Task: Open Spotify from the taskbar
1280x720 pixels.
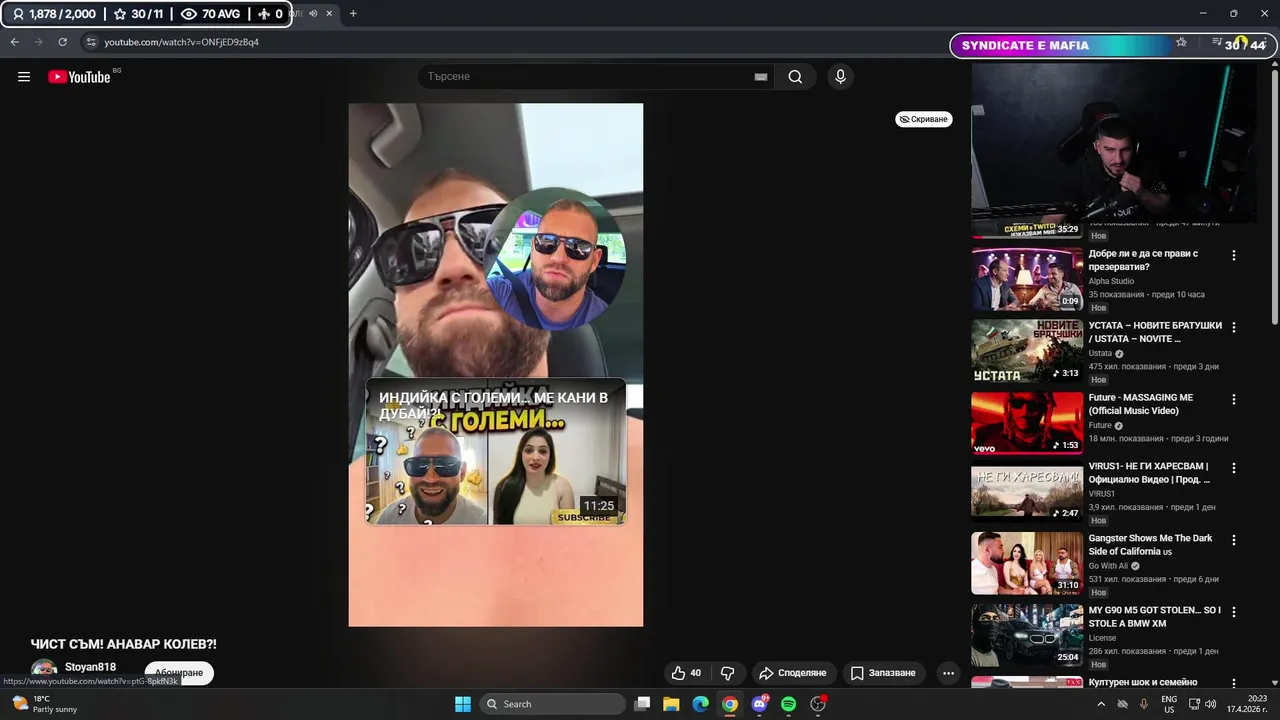Action: (x=788, y=704)
